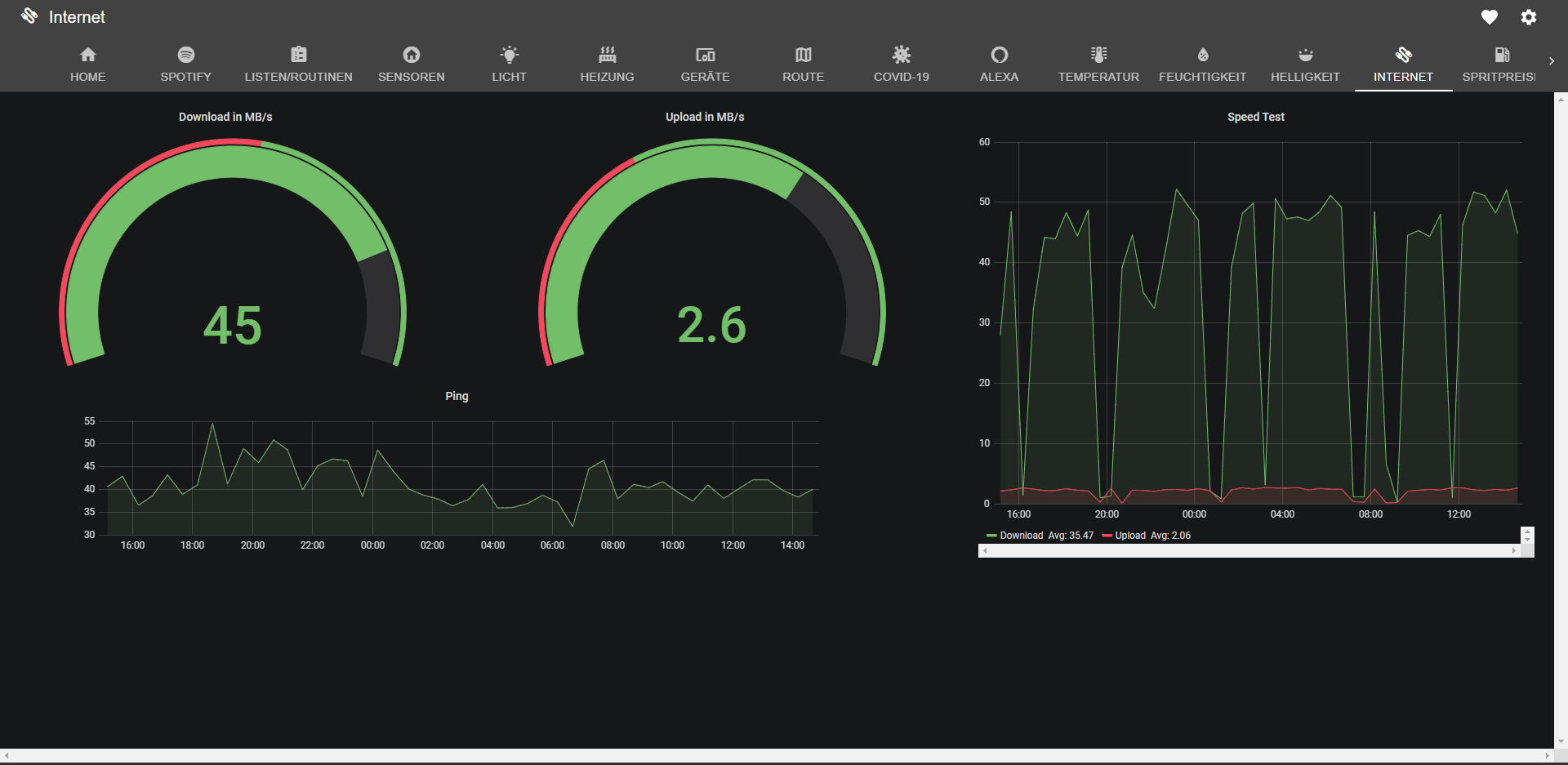Switch to the ALEXA tab label
The width and height of the screenshot is (1568, 765).
tap(1000, 77)
